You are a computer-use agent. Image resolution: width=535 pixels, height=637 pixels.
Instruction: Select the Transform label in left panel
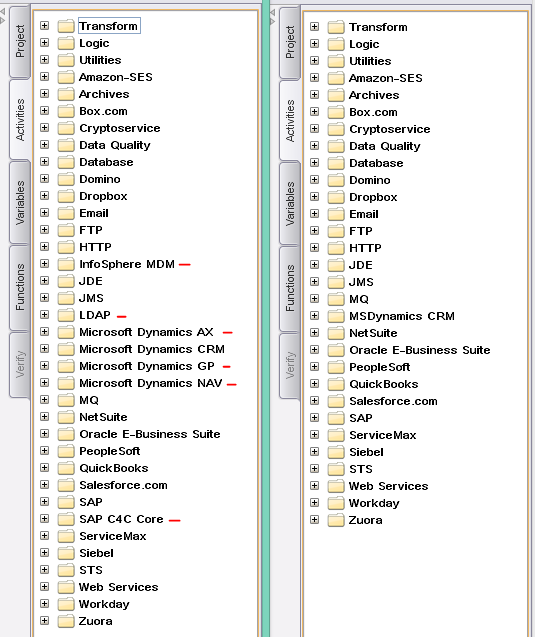[x=108, y=26]
